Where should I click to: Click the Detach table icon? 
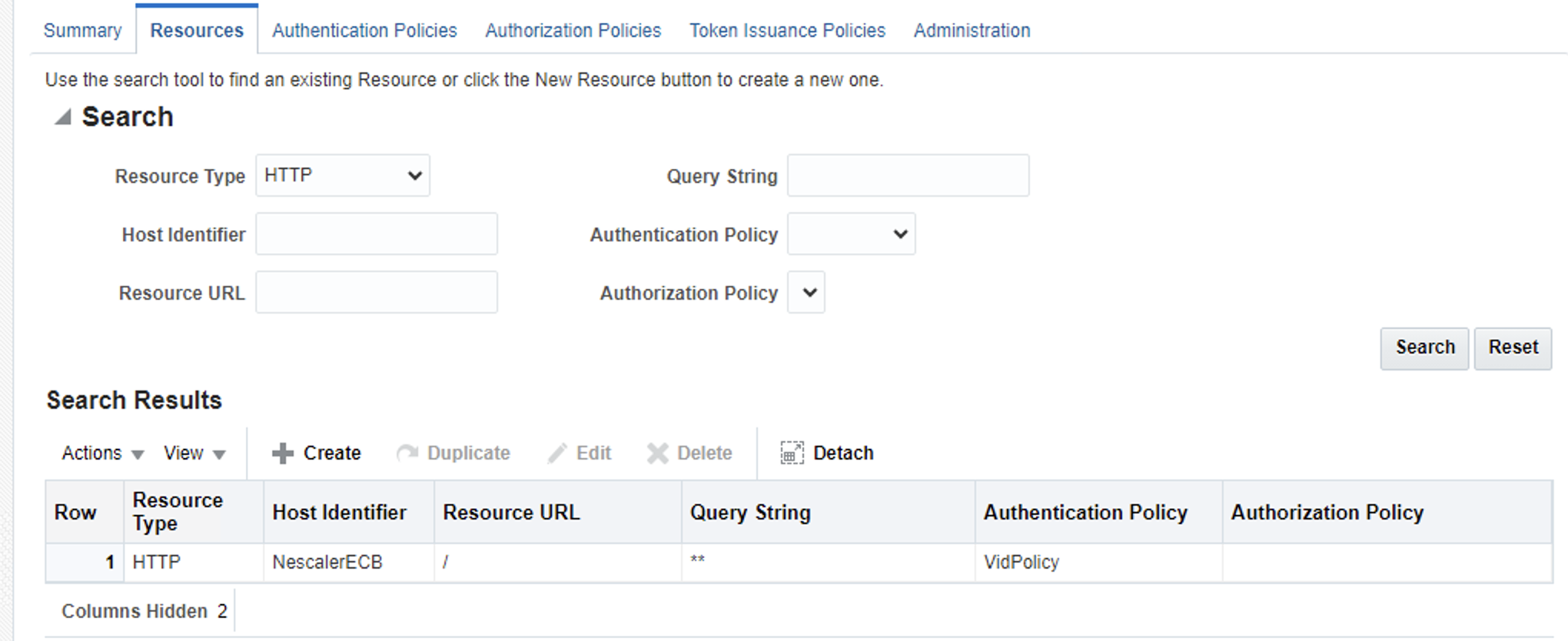click(x=792, y=453)
